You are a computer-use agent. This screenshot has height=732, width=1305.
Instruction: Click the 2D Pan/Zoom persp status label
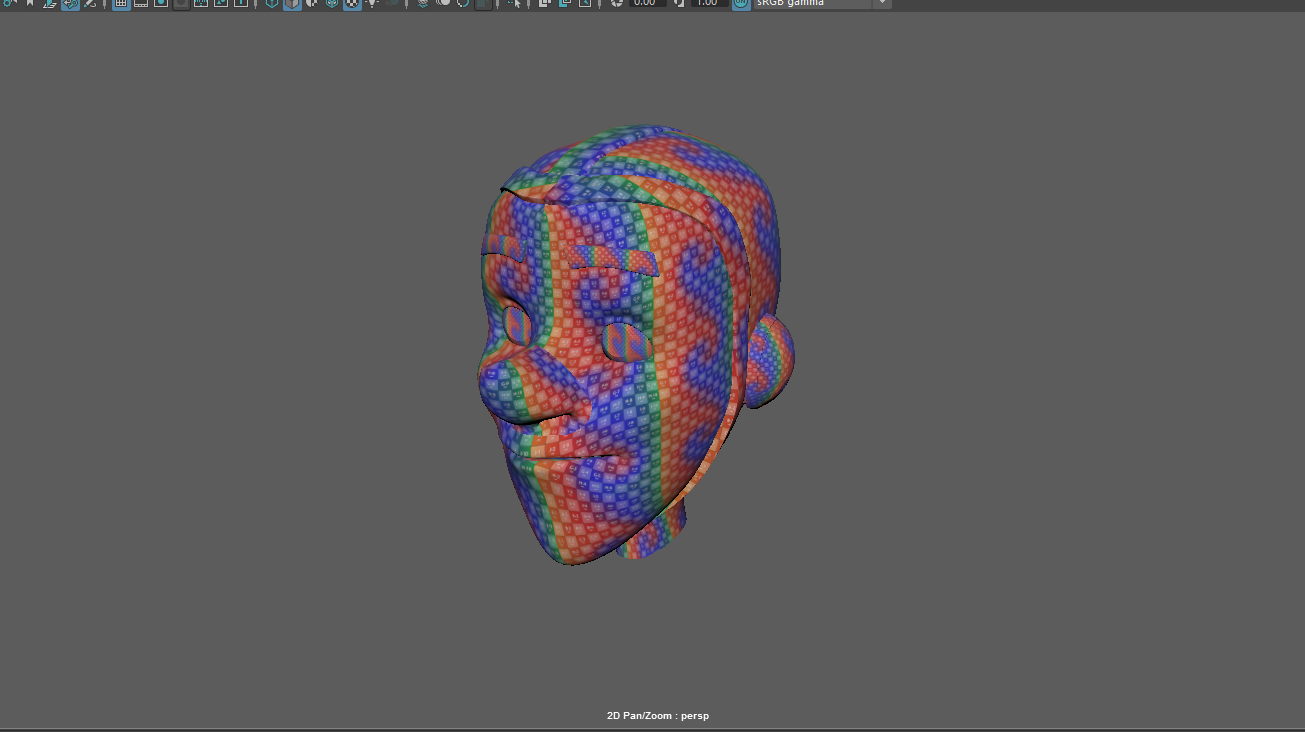point(657,715)
